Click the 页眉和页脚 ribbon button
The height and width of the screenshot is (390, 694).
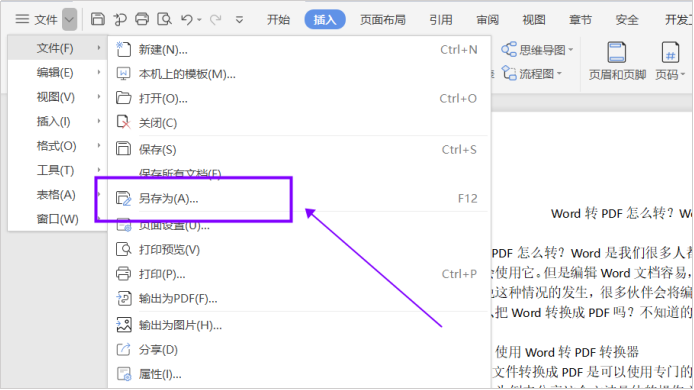[x=617, y=61]
